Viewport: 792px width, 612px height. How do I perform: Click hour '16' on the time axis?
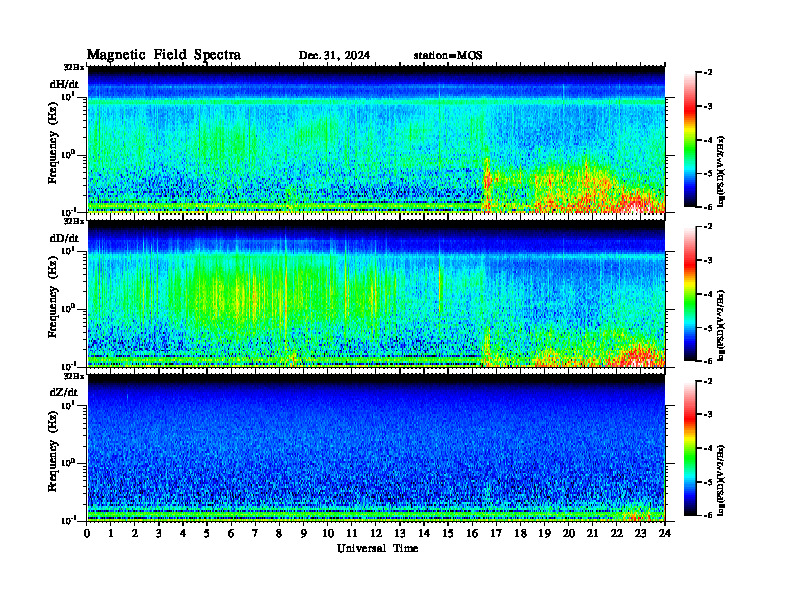point(472,534)
